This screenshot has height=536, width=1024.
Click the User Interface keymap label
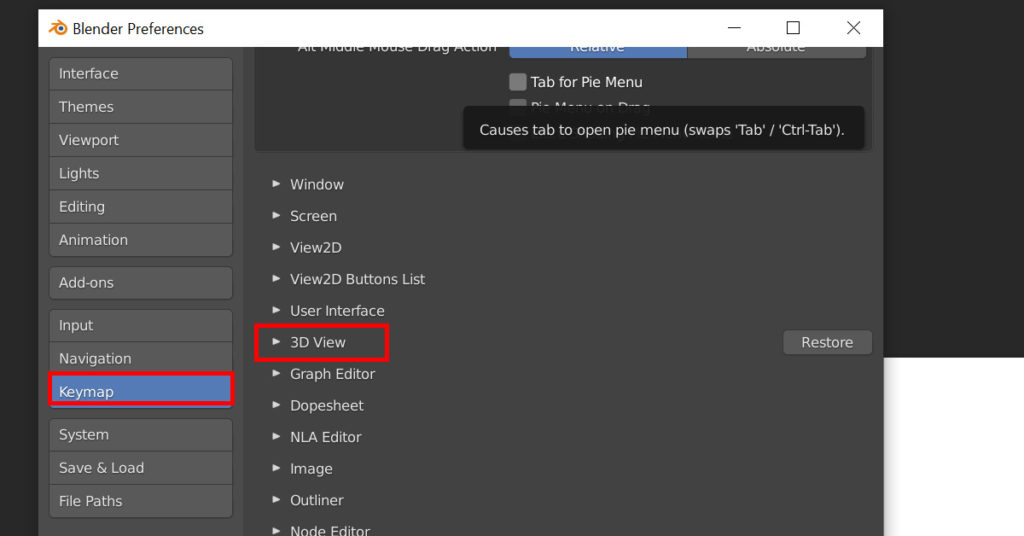(337, 311)
